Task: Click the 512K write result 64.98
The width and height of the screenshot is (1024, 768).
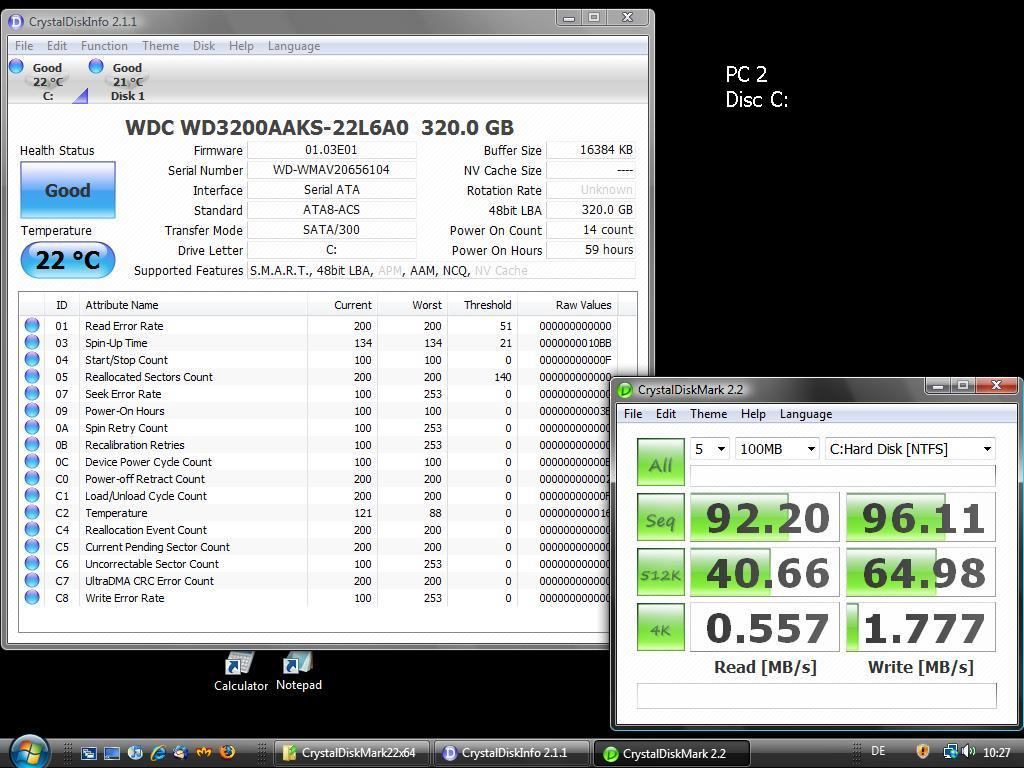Action: [x=921, y=572]
